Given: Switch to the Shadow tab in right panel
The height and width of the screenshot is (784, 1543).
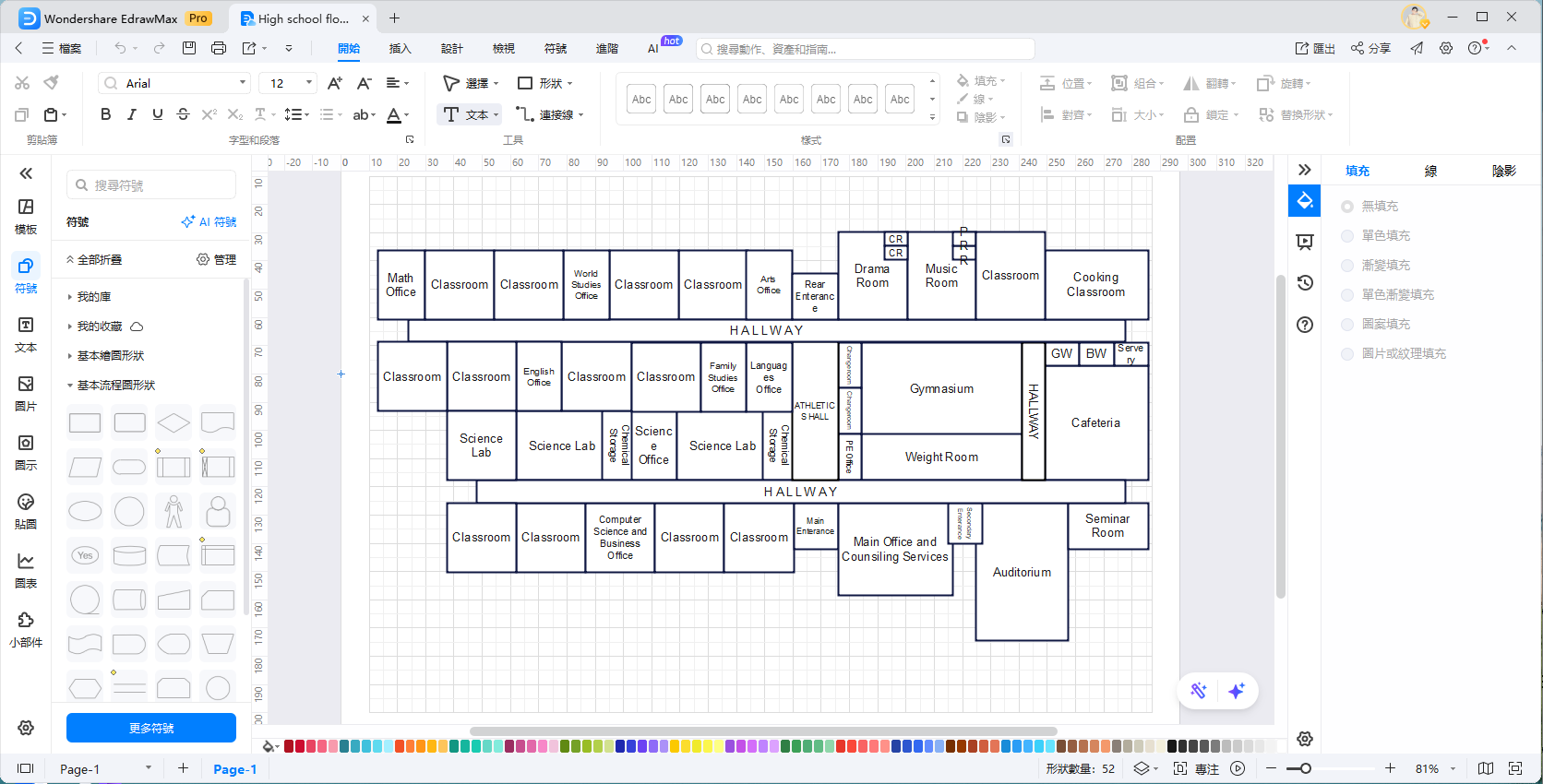Looking at the screenshot, I should (1503, 171).
